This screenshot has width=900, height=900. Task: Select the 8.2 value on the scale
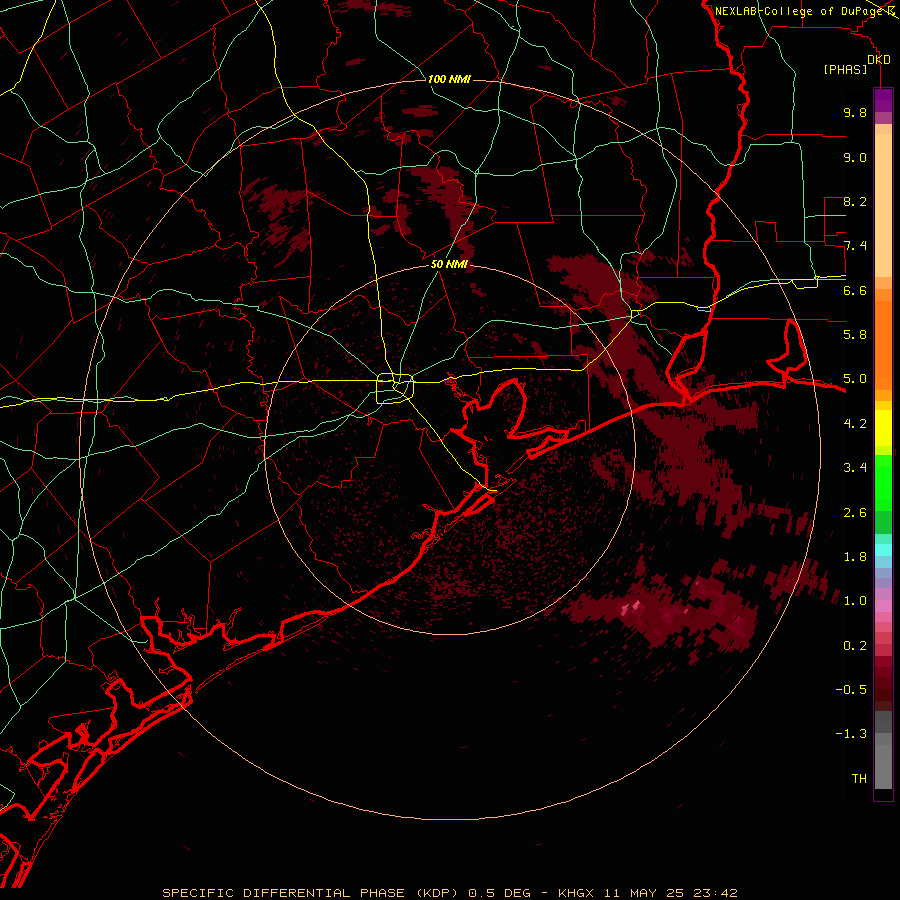point(855,201)
